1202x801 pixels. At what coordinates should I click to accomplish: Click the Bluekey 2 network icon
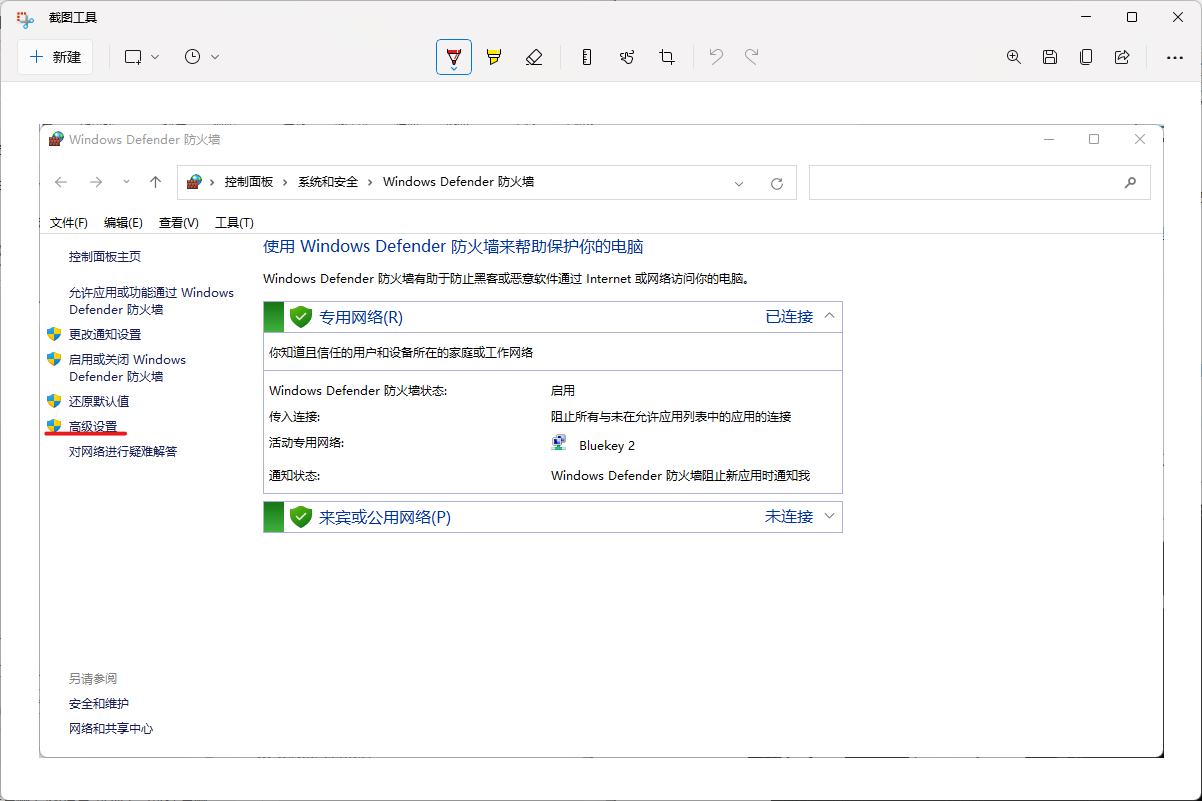pos(559,444)
